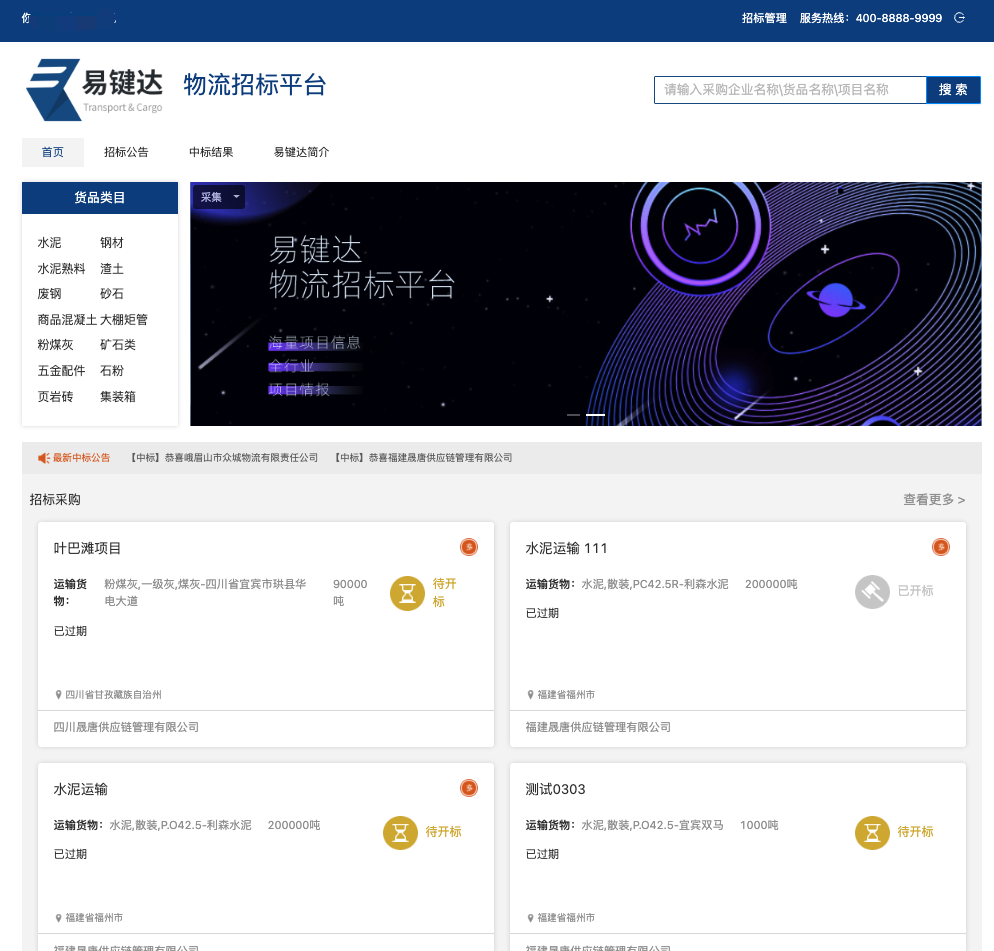Click the logout icon in top bar
Image resolution: width=994 pixels, height=951 pixels.
point(960,18)
